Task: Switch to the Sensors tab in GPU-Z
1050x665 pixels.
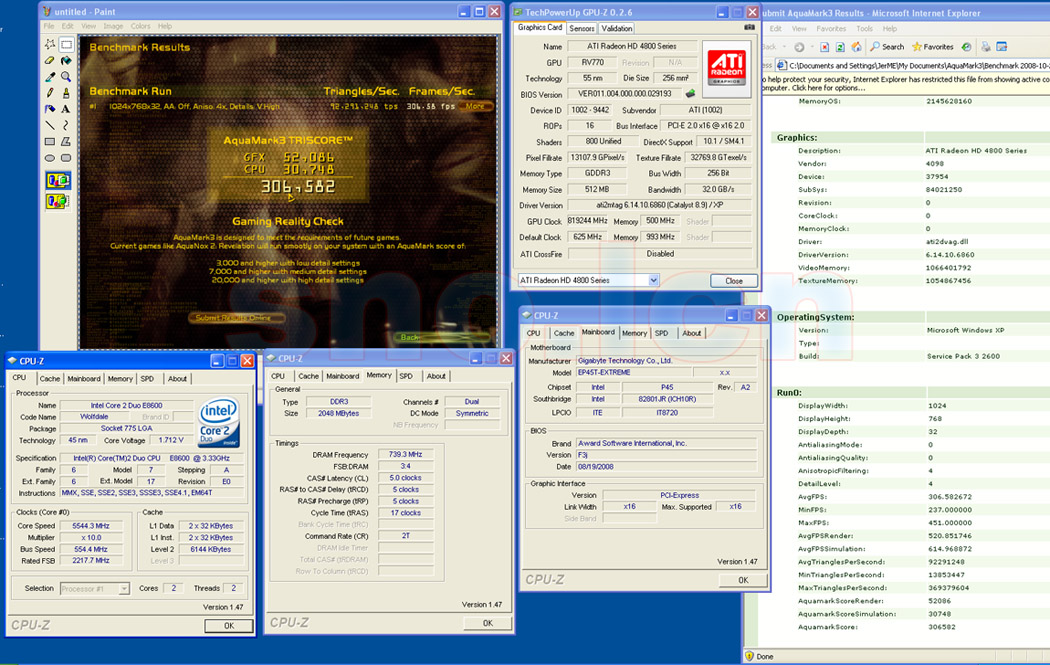Action: [x=581, y=29]
